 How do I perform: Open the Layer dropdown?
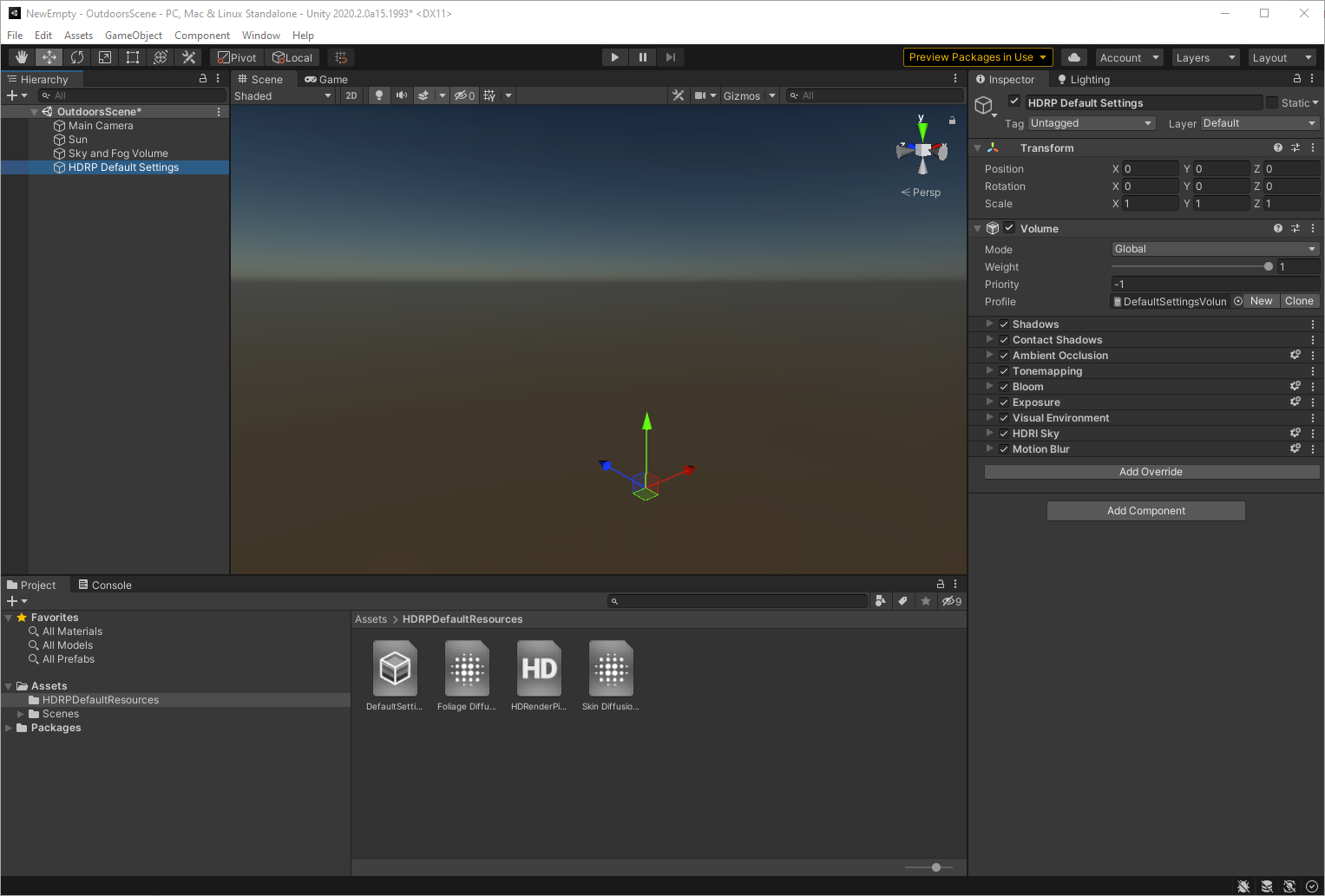[1261, 123]
